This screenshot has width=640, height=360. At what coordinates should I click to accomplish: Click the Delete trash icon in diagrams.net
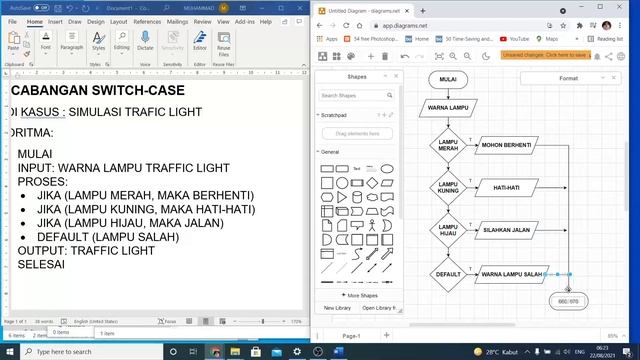(x=385, y=56)
